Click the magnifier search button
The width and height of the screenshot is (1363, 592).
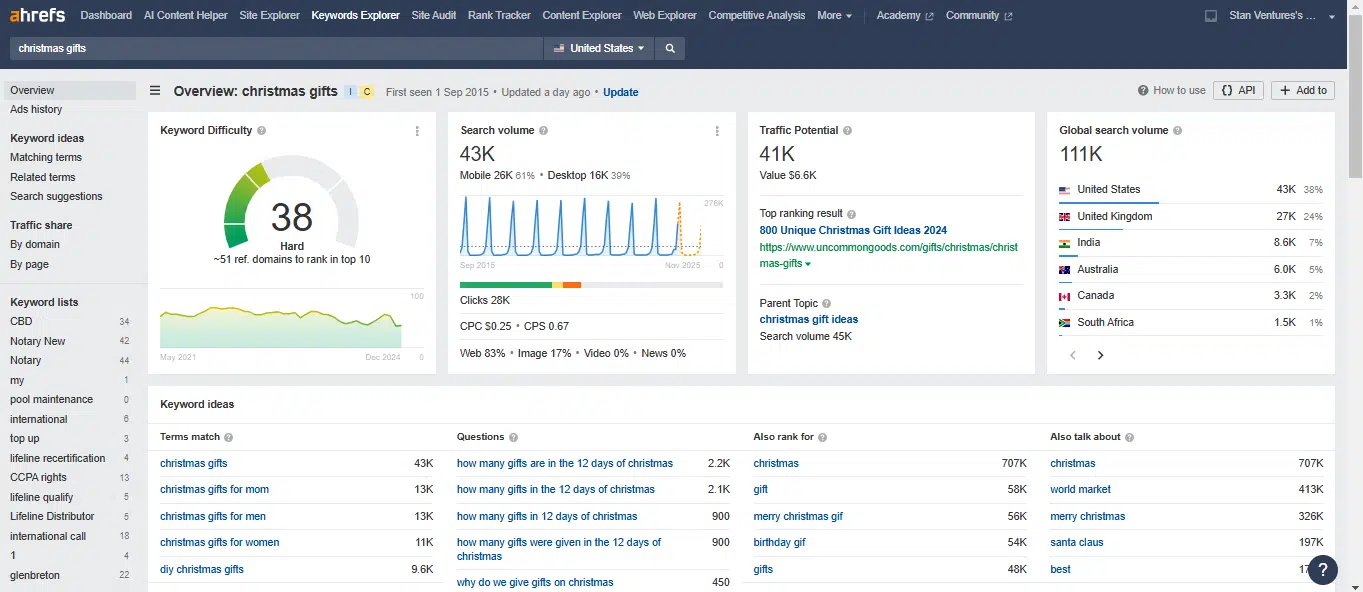[670, 48]
